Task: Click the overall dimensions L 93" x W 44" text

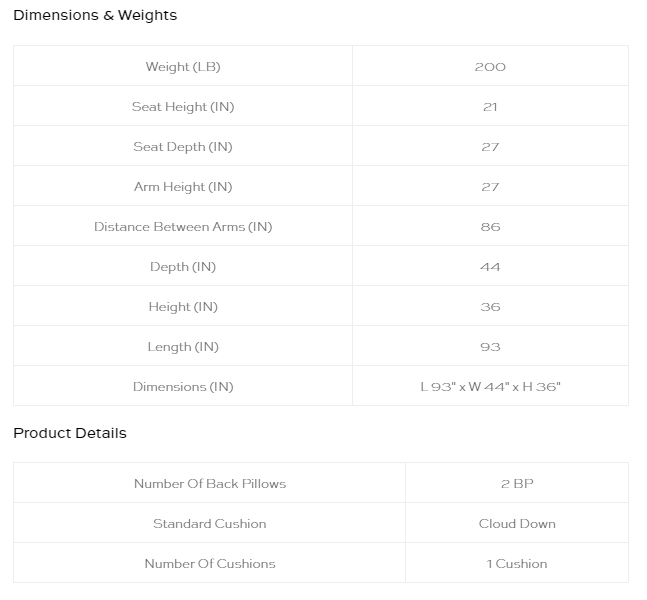Action: pos(463,387)
